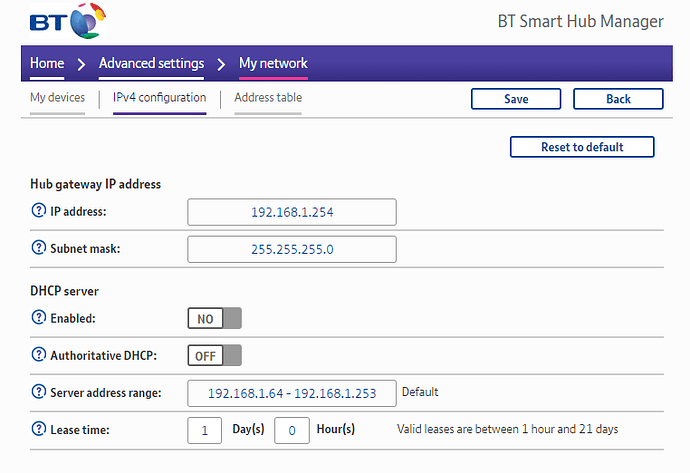Toggle the Authoritative DHCP switch

click(x=214, y=355)
